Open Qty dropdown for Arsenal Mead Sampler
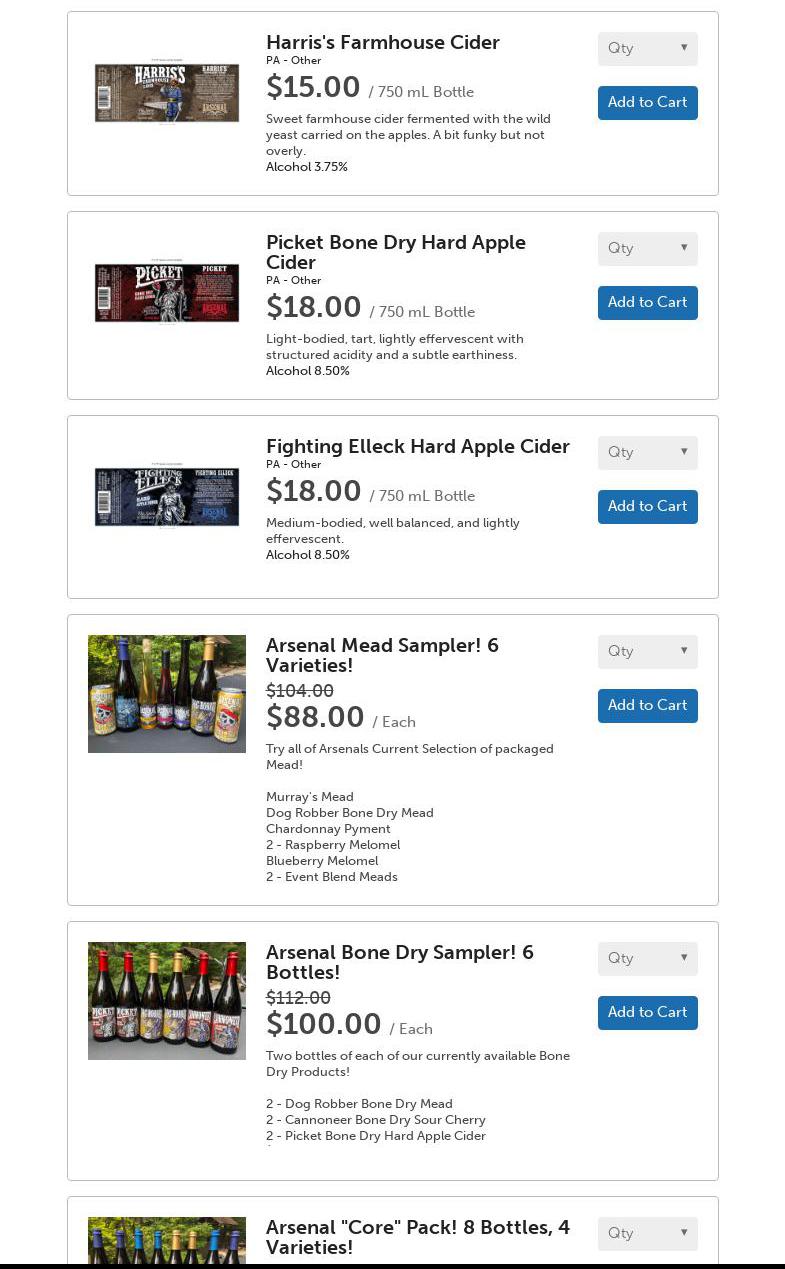This screenshot has height=1269, width=785. coord(647,652)
